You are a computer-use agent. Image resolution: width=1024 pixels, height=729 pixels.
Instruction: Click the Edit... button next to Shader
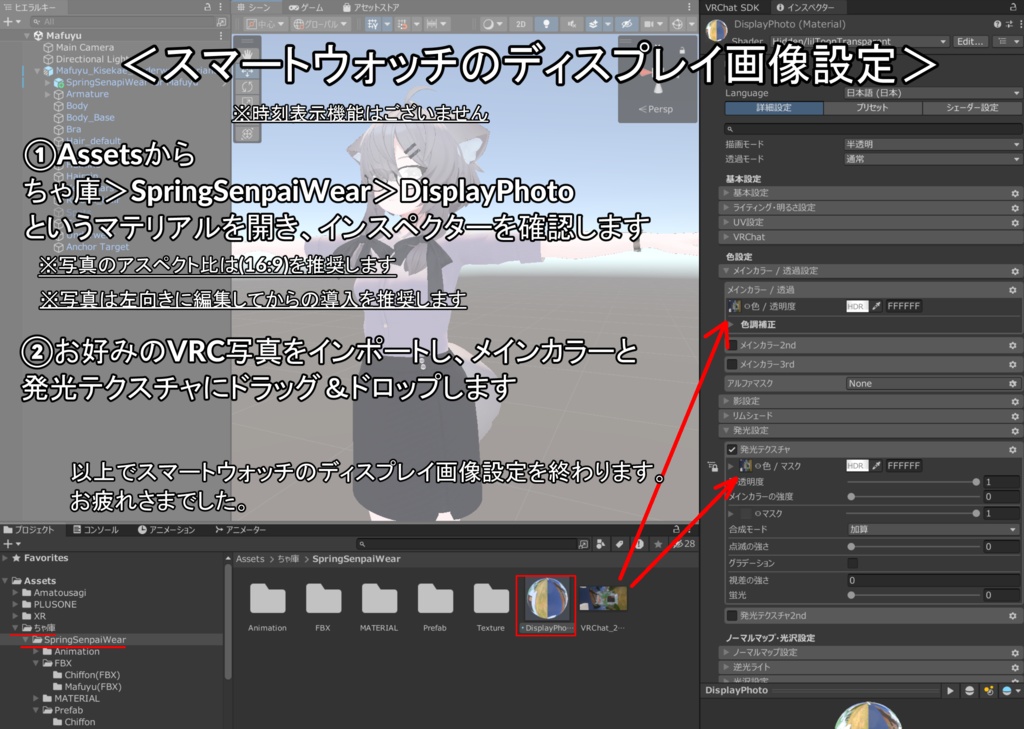[x=970, y=41]
